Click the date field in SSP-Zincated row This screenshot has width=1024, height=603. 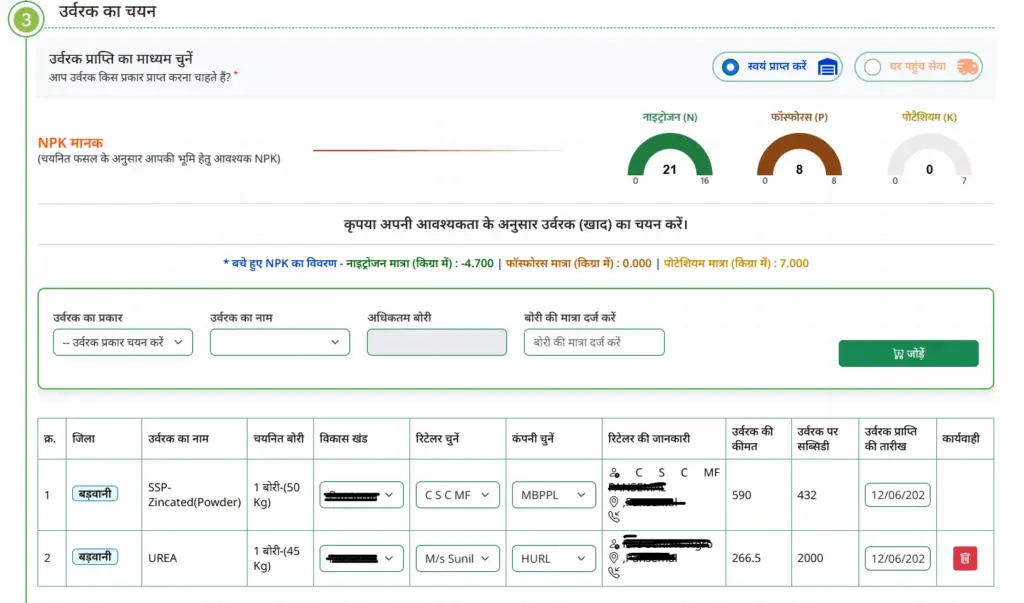[897, 495]
